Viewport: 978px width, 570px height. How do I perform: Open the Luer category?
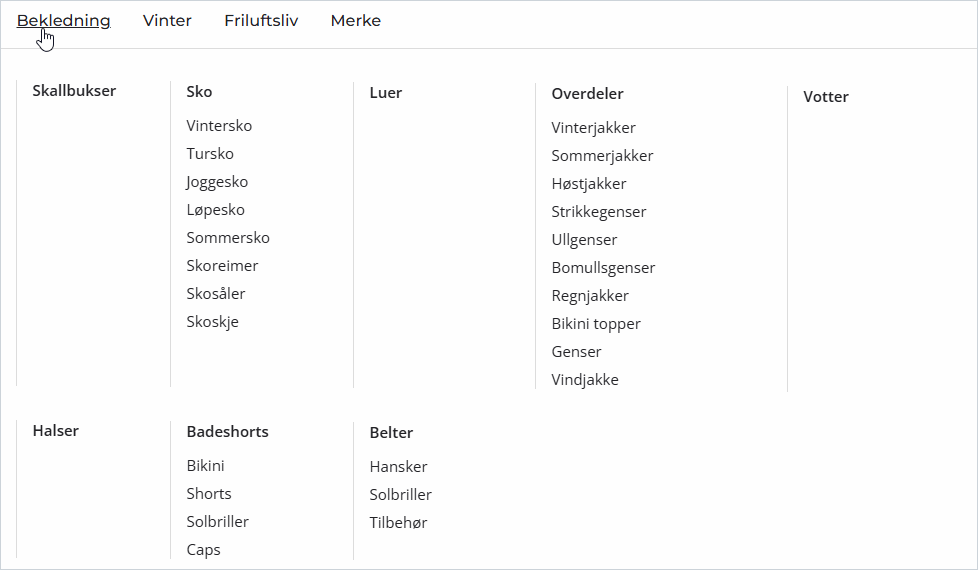[x=386, y=93]
